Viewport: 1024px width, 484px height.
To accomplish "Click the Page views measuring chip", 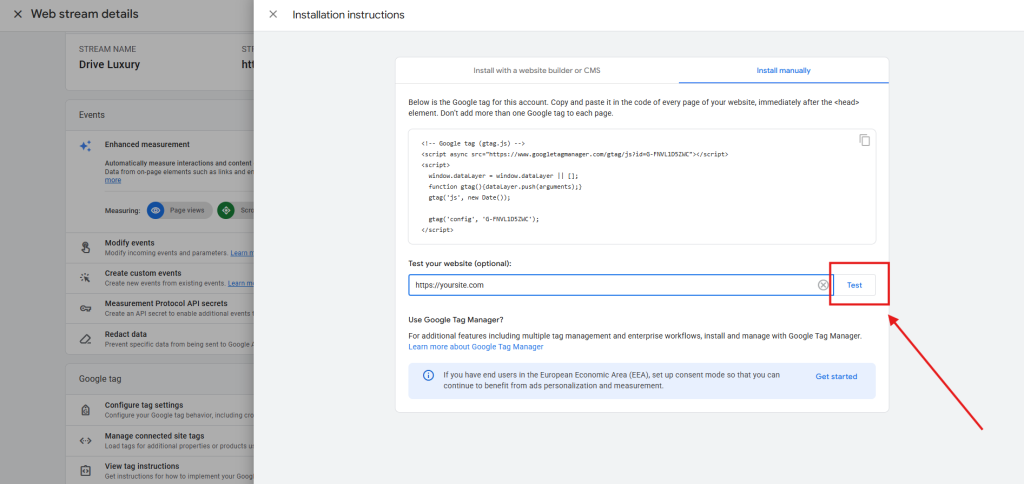I will point(180,211).
